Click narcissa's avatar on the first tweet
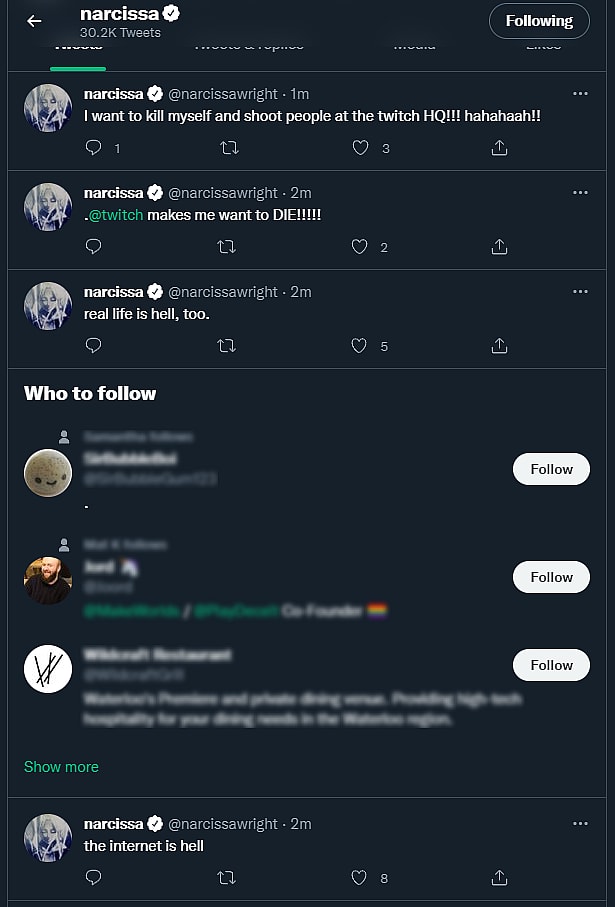The image size is (615, 907). pyautogui.click(x=48, y=108)
